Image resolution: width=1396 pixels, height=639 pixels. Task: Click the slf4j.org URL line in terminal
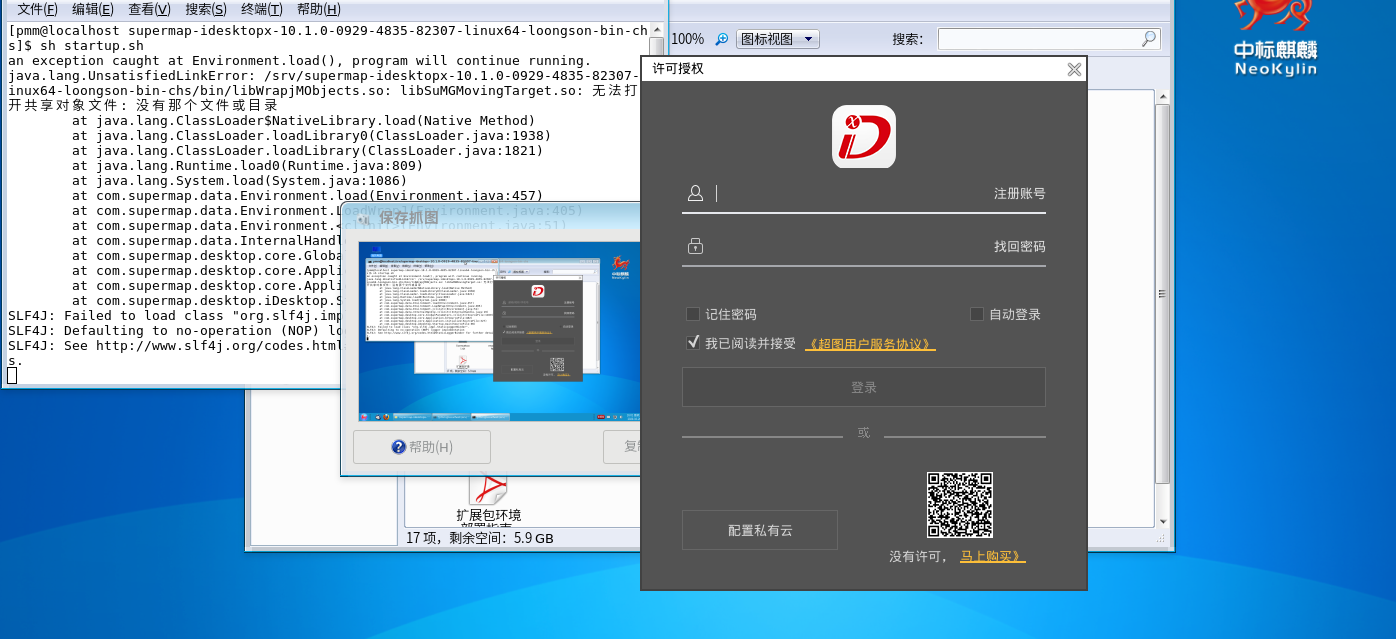click(x=176, y=345)
